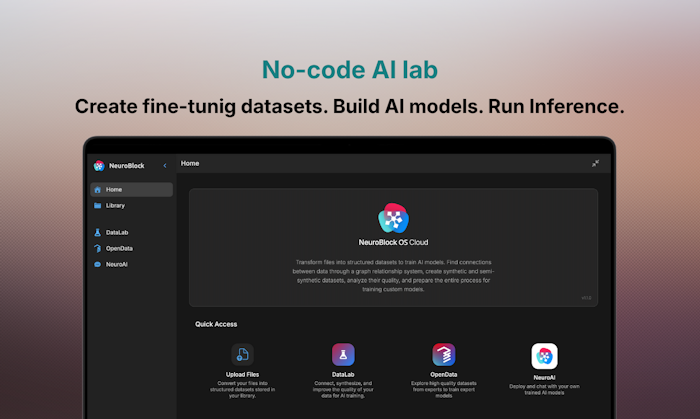Viewport: 700px width, 419px height.
Task: Click the Home title in the top bar
Action: point(190,163)
